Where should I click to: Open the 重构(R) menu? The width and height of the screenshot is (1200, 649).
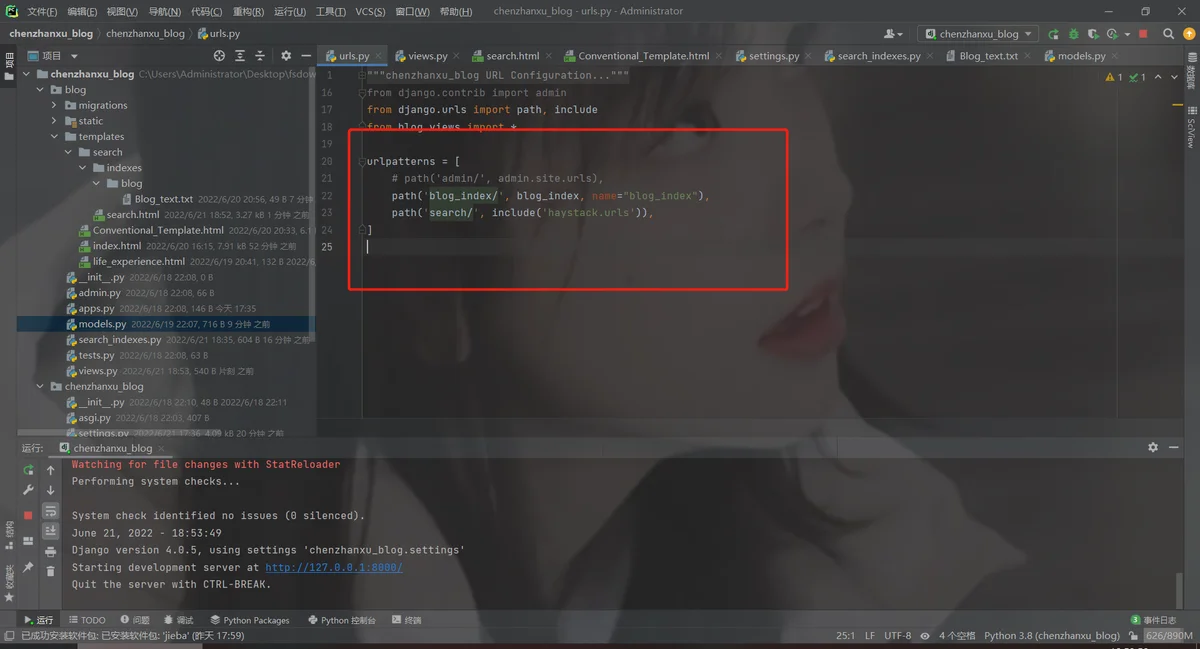[247, 12]
